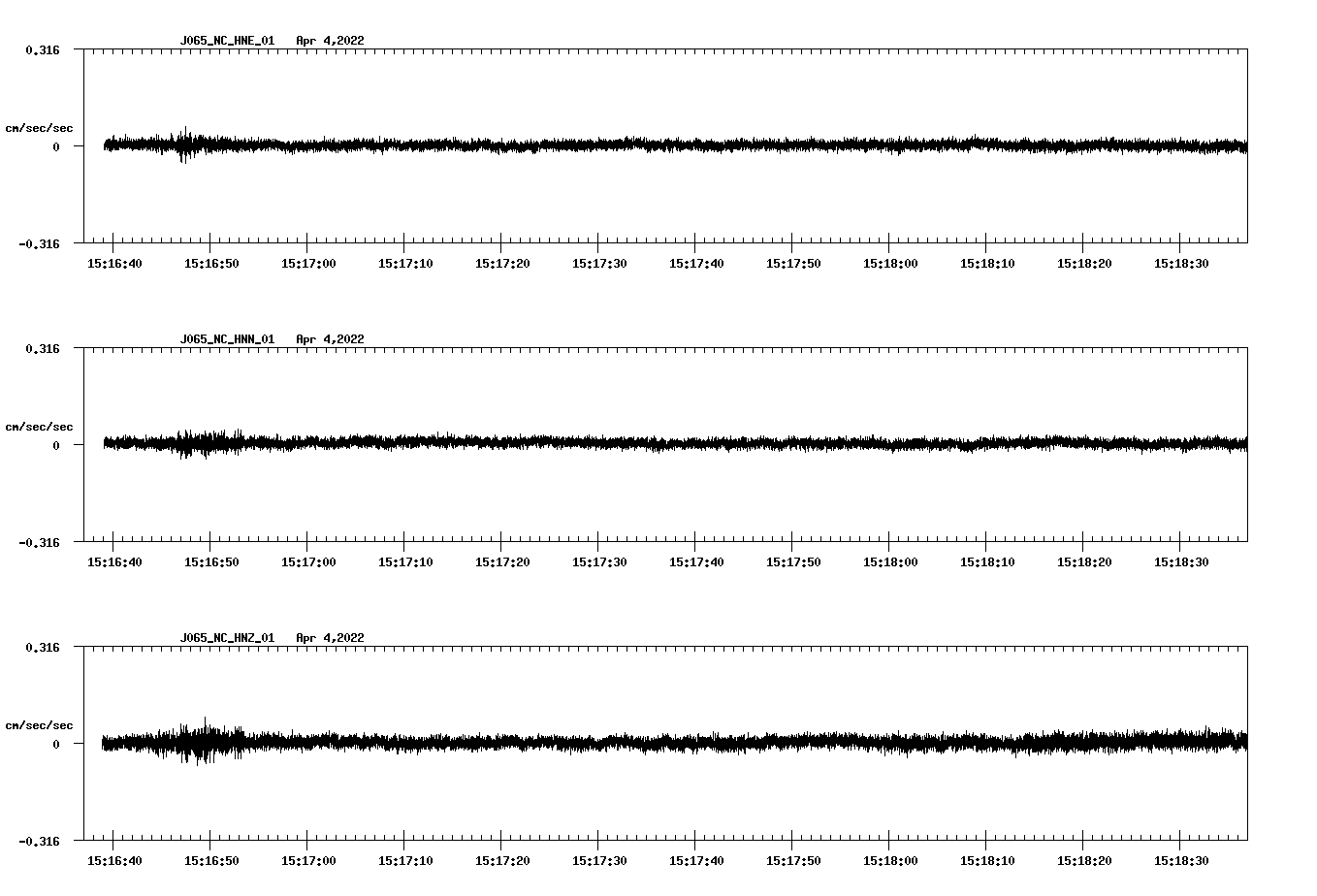Click 15:18:10 time label on HNN plot
Screen dimensions: 1317x896
(x=987, y=561)
